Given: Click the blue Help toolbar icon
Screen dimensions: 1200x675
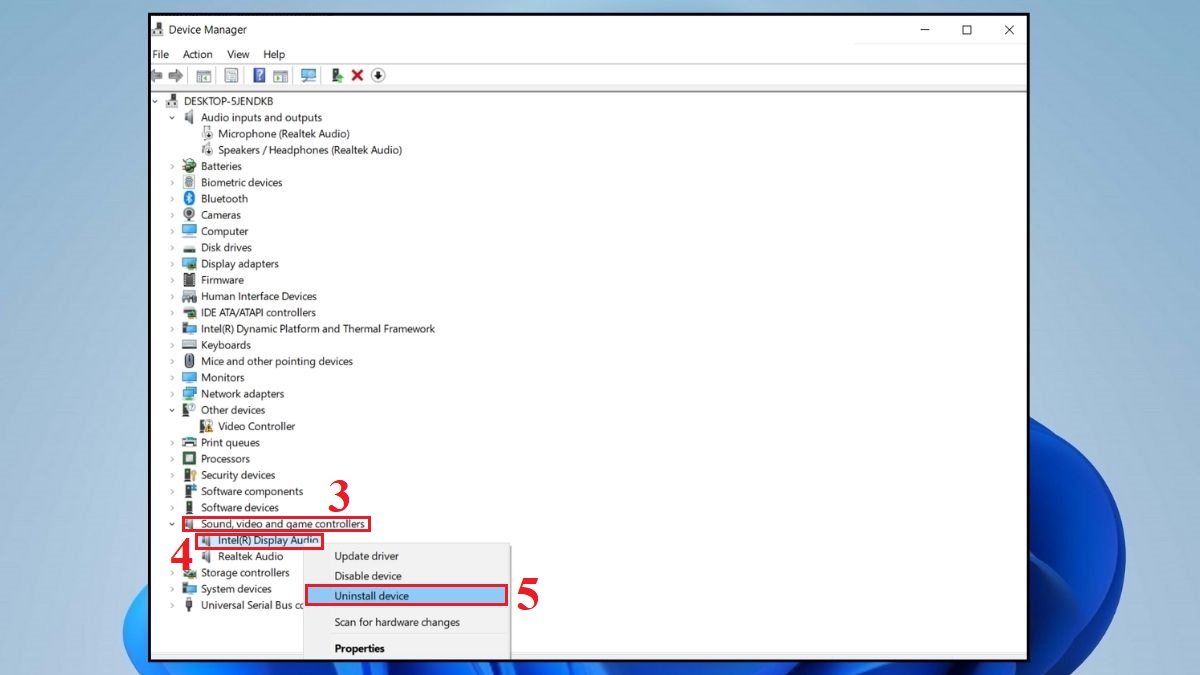Looking at the screenshot, I should 259,75.
